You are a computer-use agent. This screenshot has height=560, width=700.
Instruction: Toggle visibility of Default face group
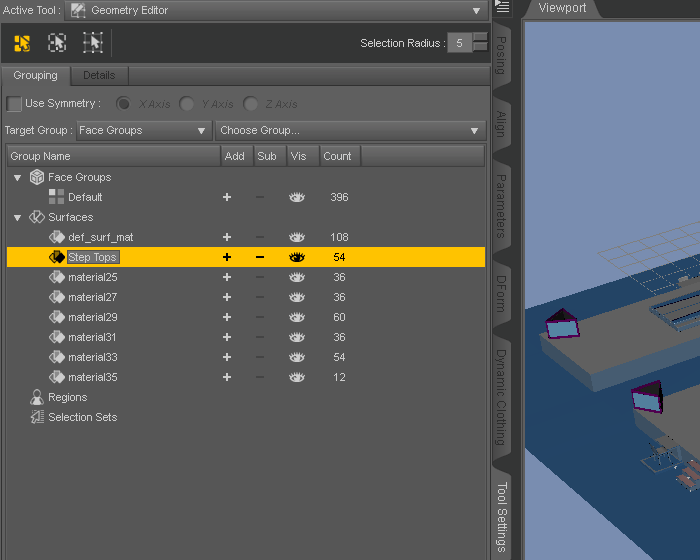pos(297,197)
